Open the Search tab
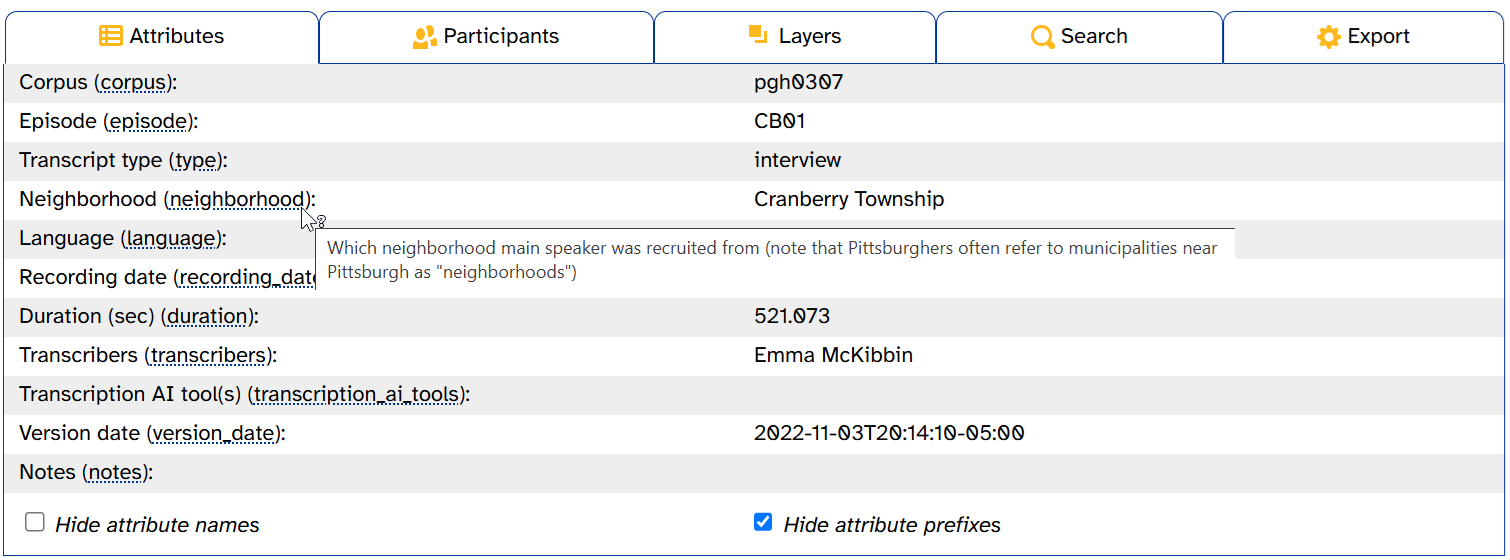 coord(1079,37)
